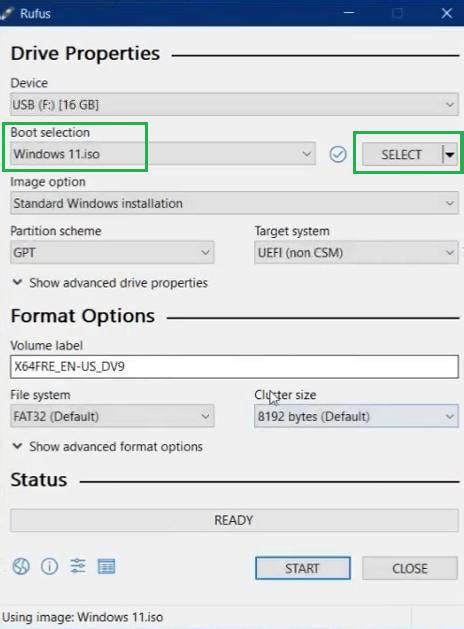Click the Volume label text field
464x629 pixels.
235,367
